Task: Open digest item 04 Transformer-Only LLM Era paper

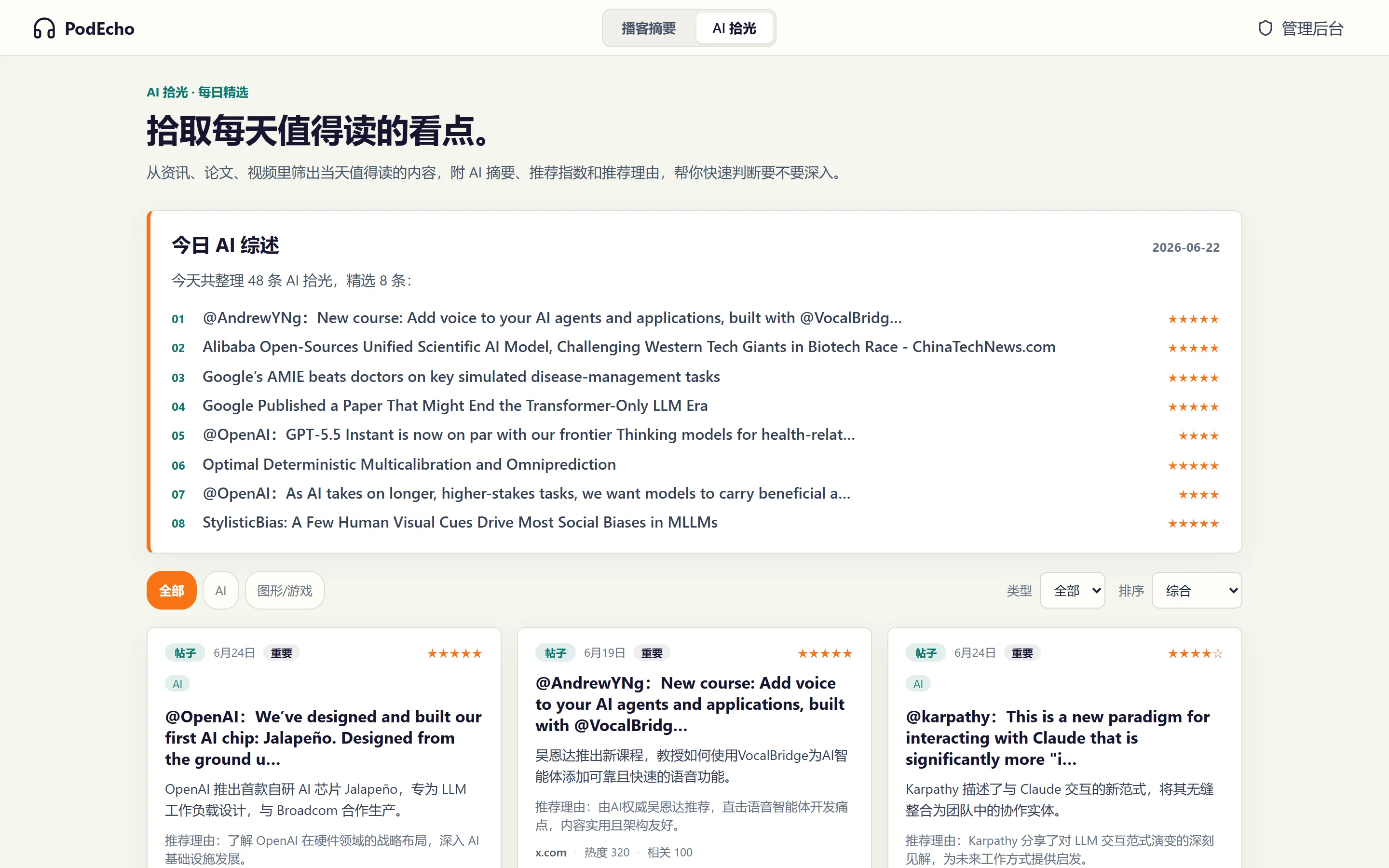Action: pyautogui.click(x=455, y=405)
